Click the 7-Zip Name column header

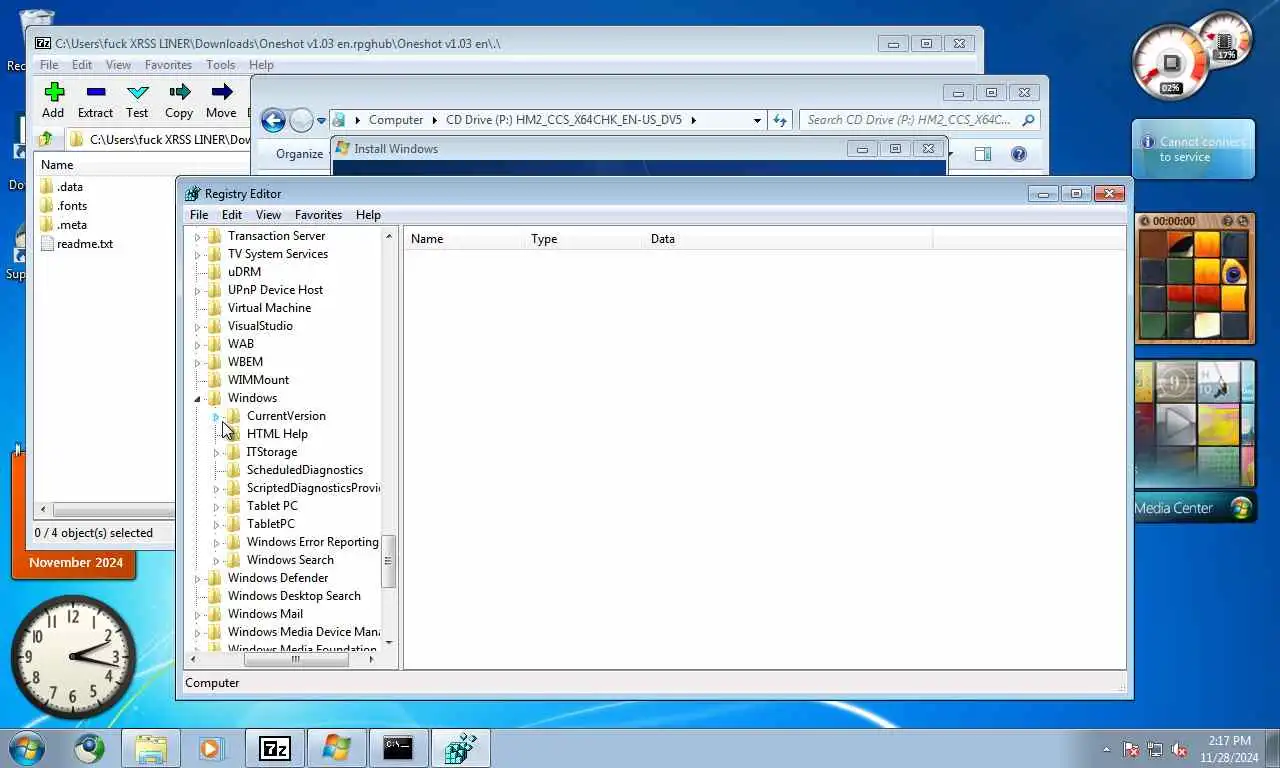(x=105, y=165)
